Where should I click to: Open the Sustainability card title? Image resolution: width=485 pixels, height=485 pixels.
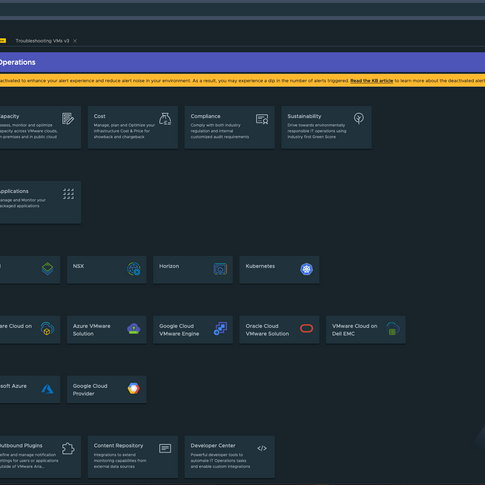pos(304,116)
